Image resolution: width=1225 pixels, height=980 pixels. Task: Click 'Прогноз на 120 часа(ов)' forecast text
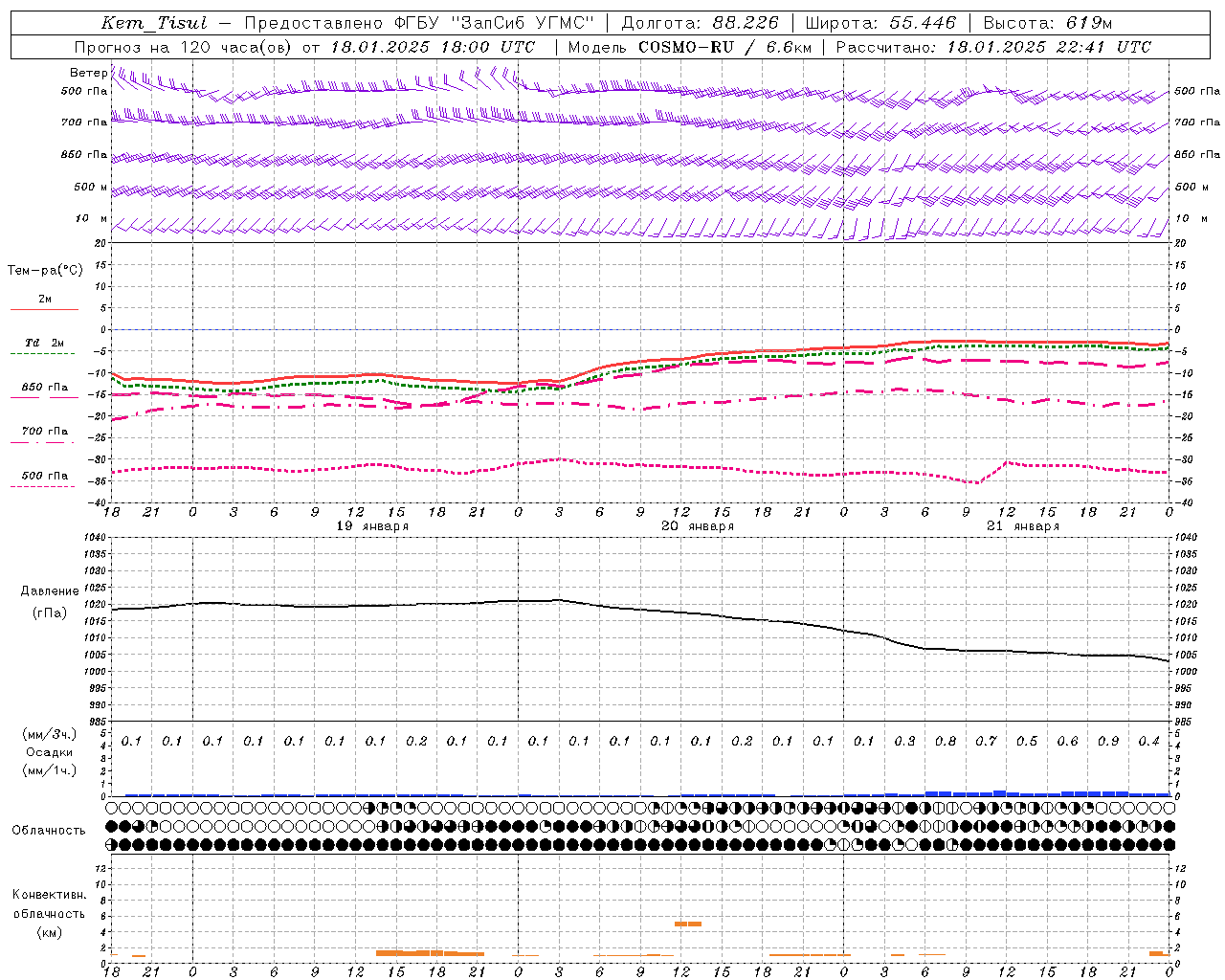183,47
